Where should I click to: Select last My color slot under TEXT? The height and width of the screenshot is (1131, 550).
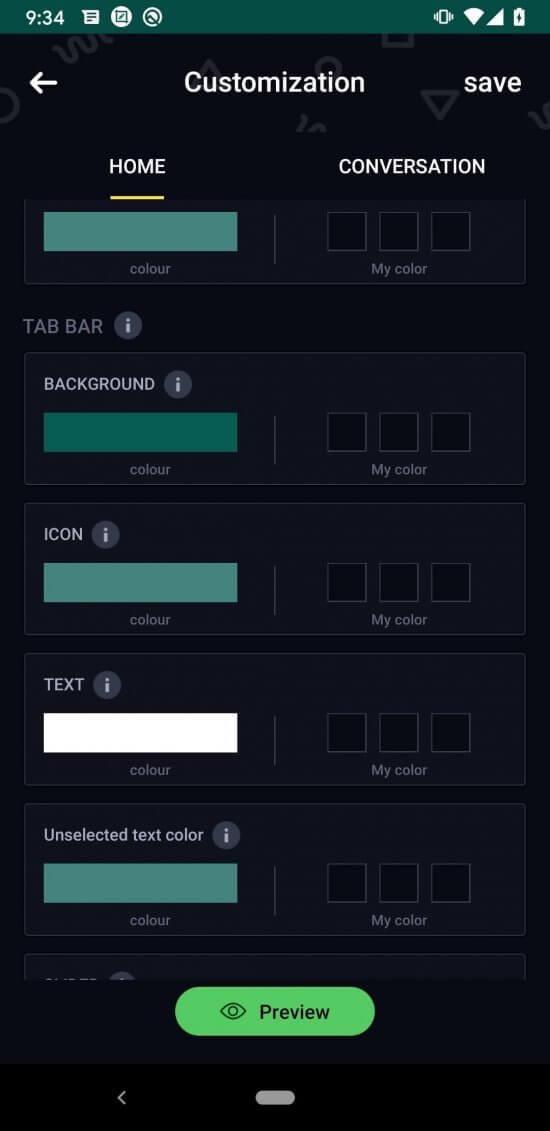point(451,733)
